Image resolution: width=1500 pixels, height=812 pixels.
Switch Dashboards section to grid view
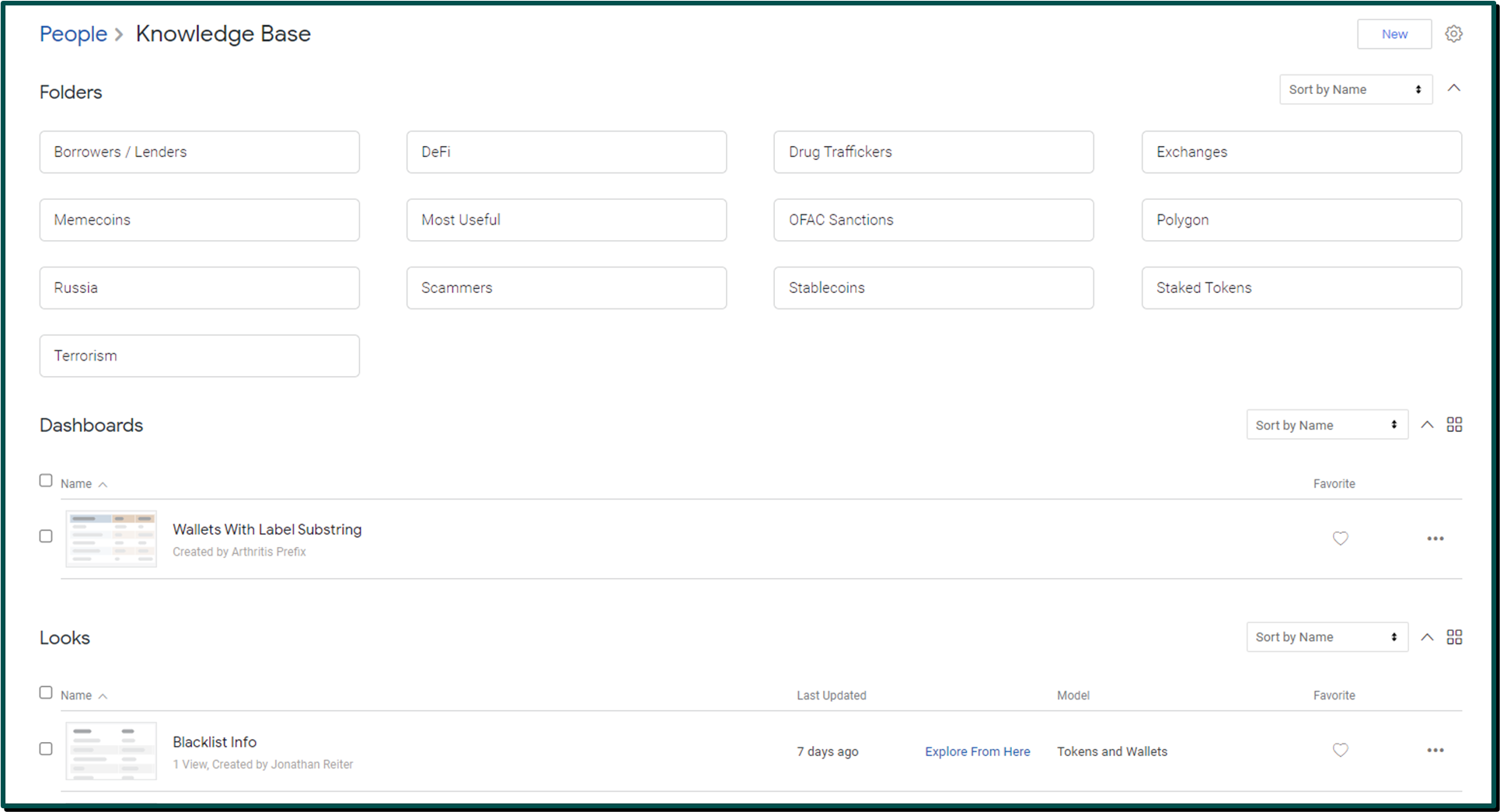[x=1454, y=425]
